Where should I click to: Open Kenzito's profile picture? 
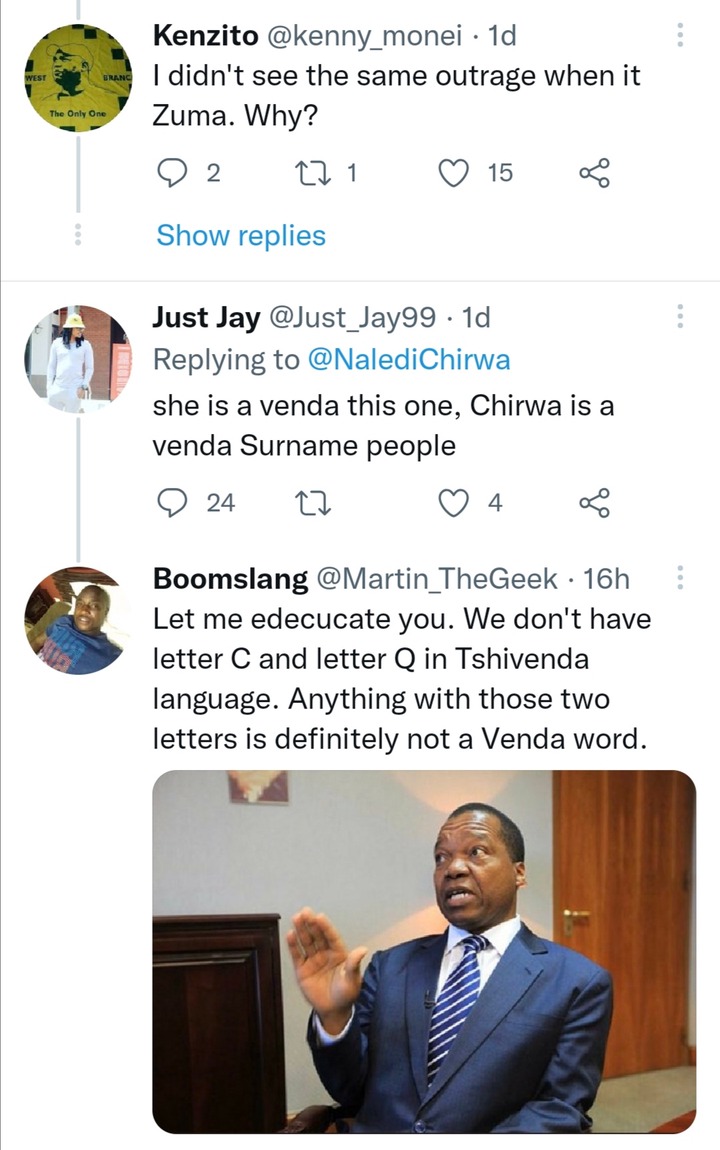click(x=78, y=78)
